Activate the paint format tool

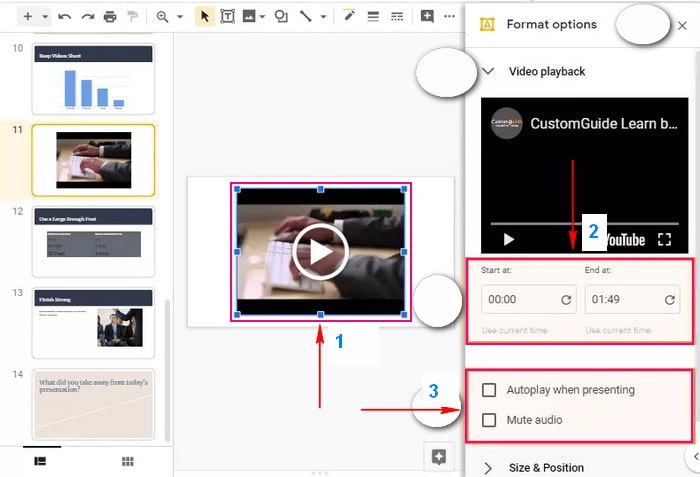(133, 17)
